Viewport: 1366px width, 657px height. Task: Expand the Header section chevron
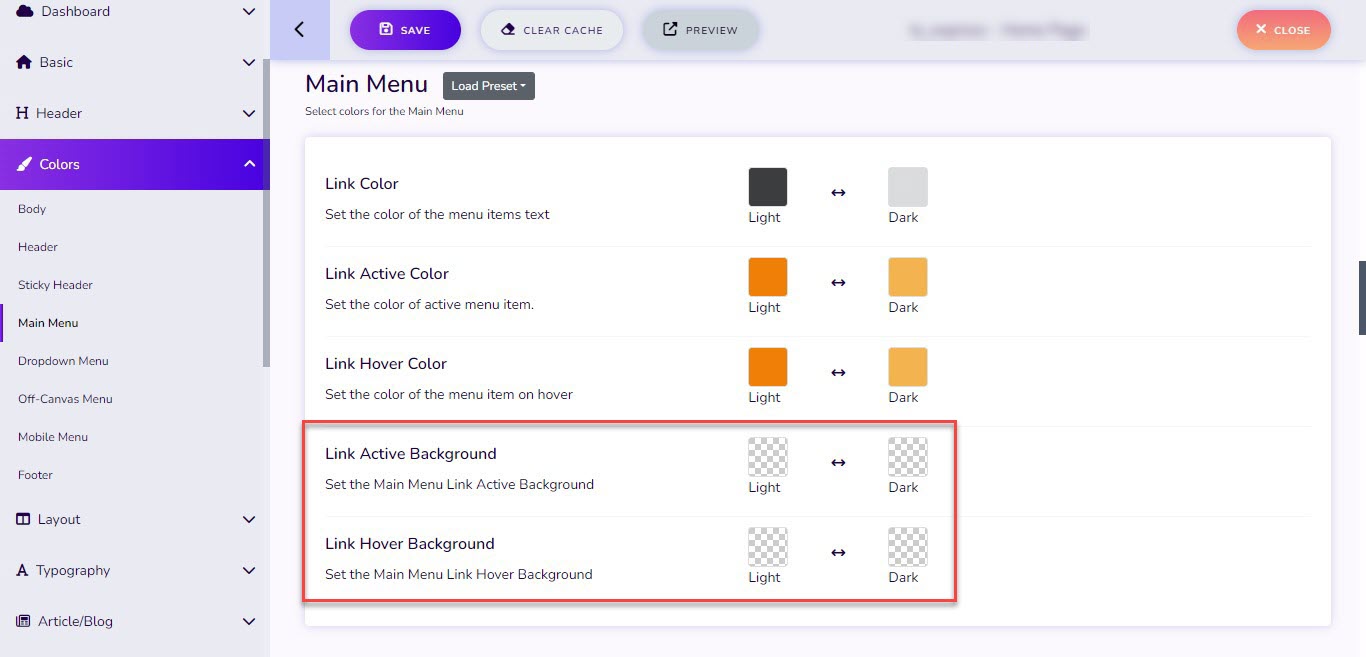249,113
